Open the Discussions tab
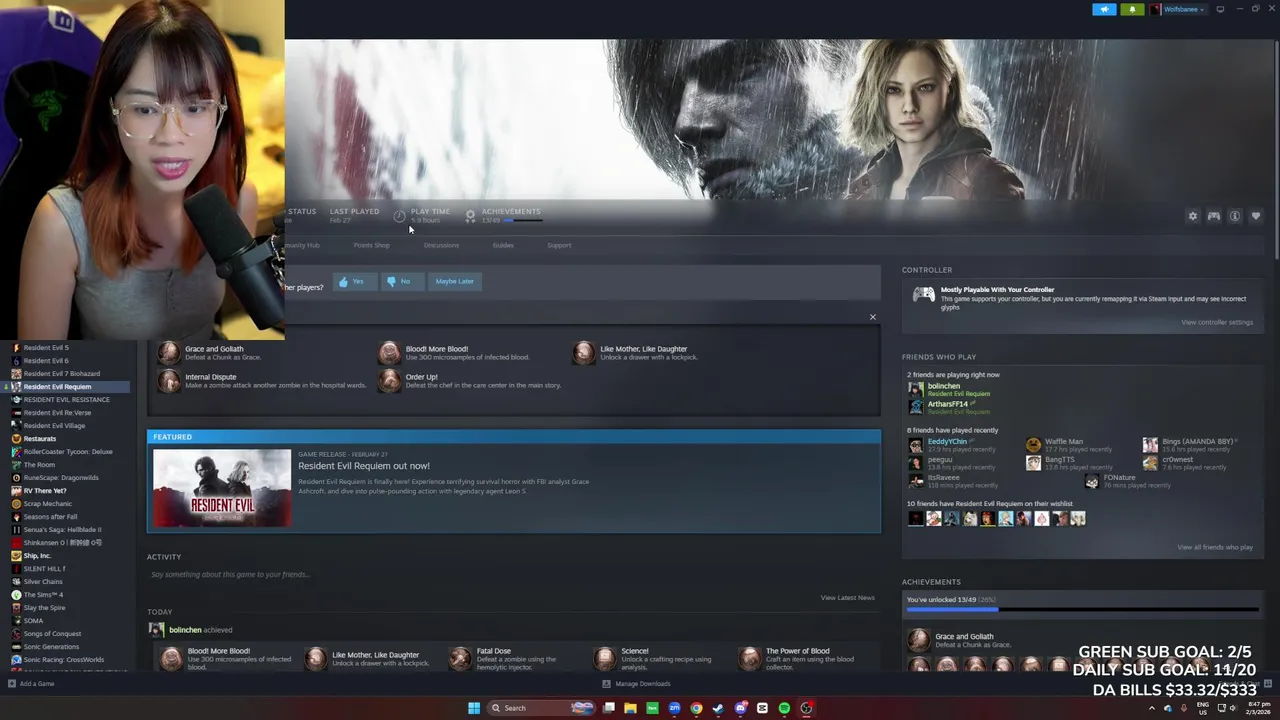The image size is (1280, 720). coord(441,245)
